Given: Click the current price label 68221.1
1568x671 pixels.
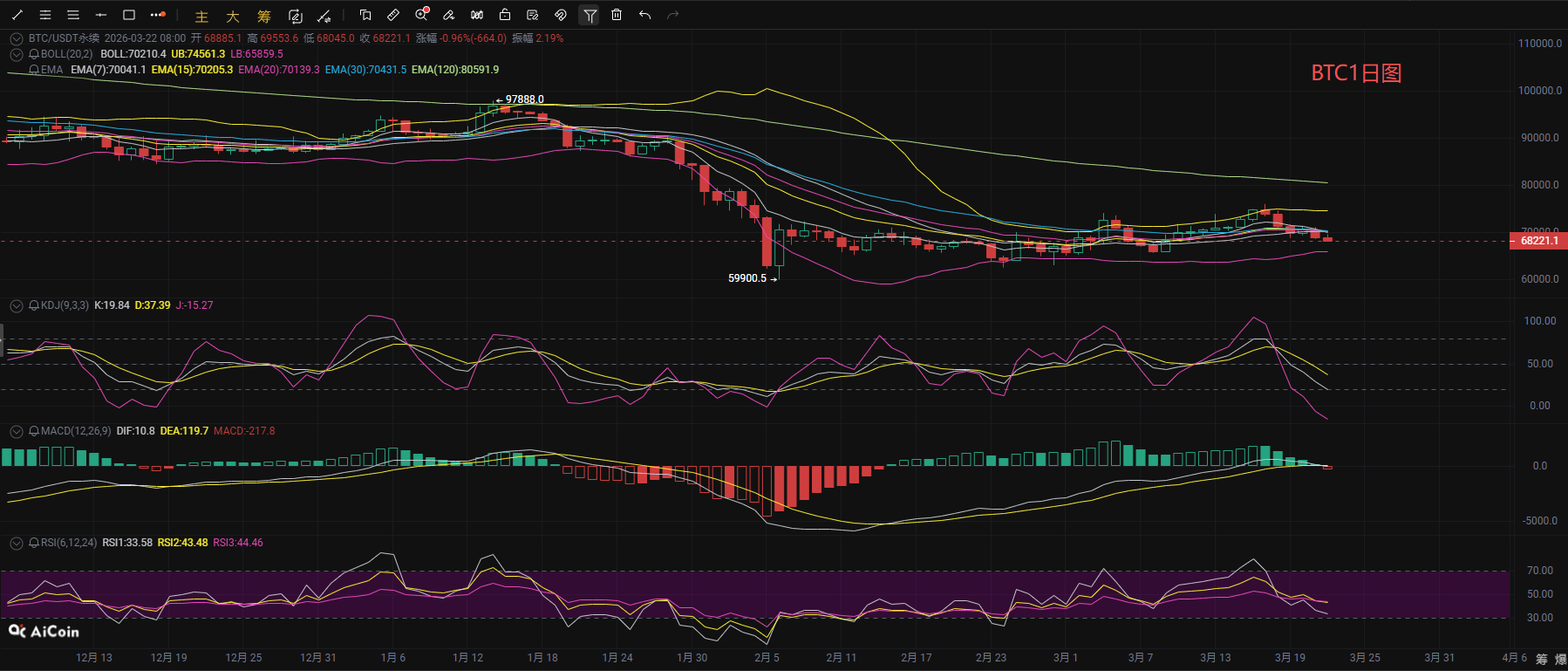Looking at the screenshot, I should [1538, 241].
